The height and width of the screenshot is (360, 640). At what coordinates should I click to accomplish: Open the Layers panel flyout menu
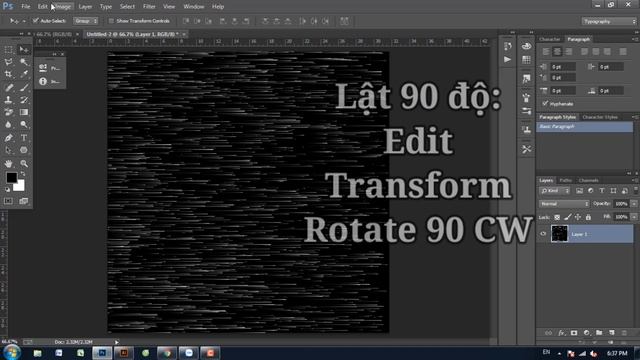635,180
